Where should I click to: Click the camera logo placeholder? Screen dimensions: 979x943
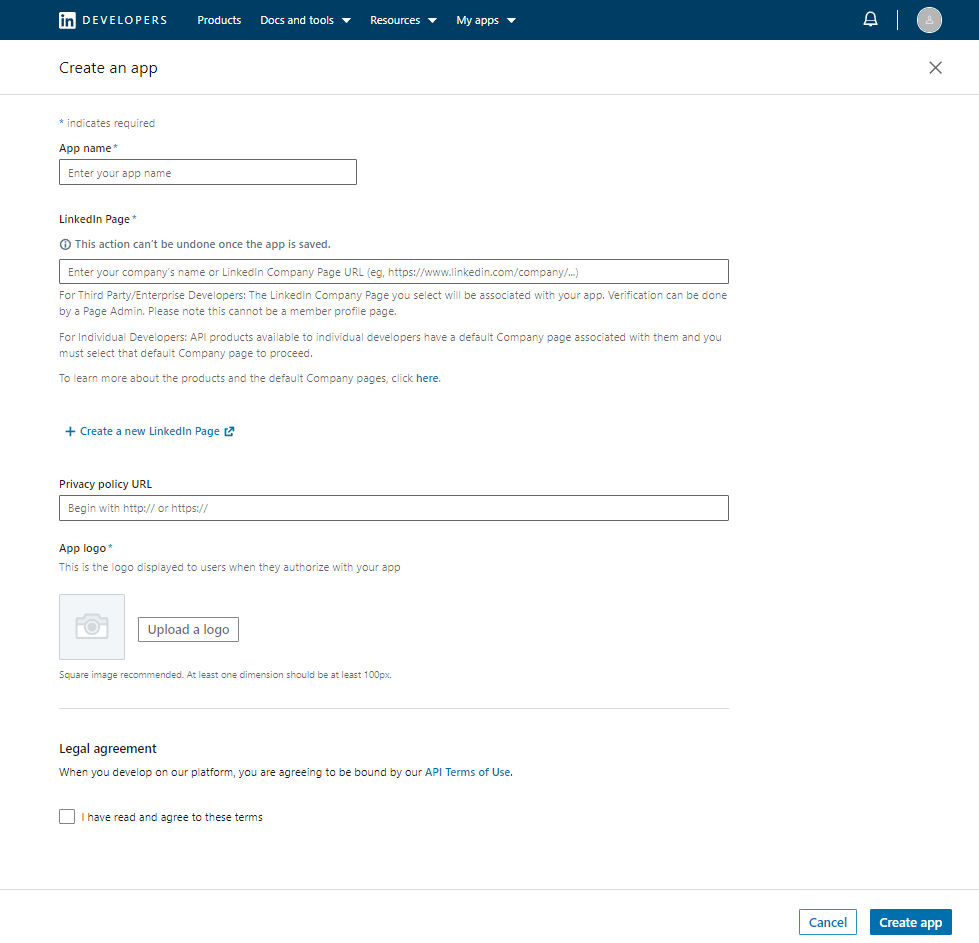(x=92, y=627)
